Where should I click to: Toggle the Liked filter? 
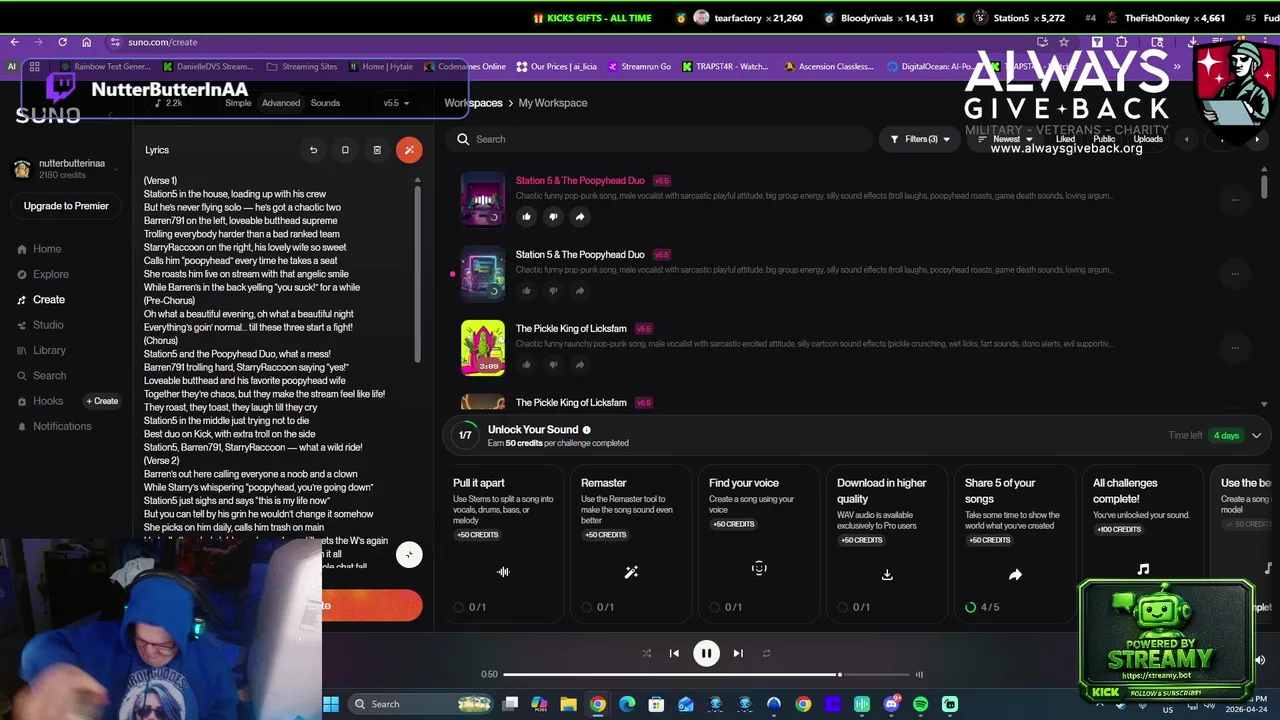(x=1066, y=139)
